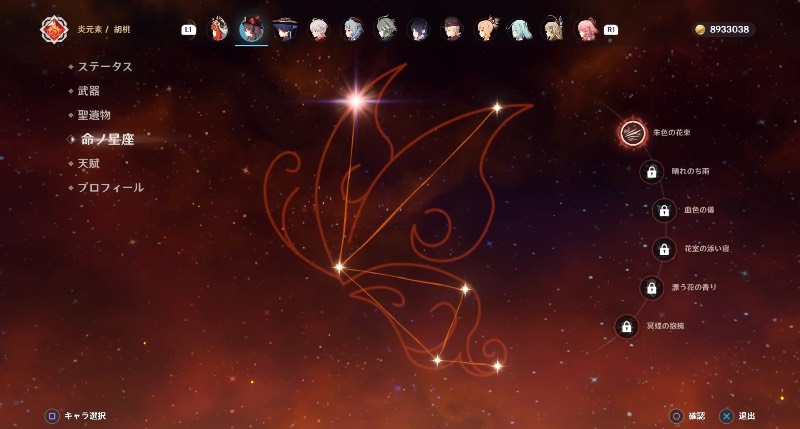This screenshot has width=800, height=429.
Task: Select the grey-green haired character portrait
Action: pyautogui.click(x=385, y=29)
